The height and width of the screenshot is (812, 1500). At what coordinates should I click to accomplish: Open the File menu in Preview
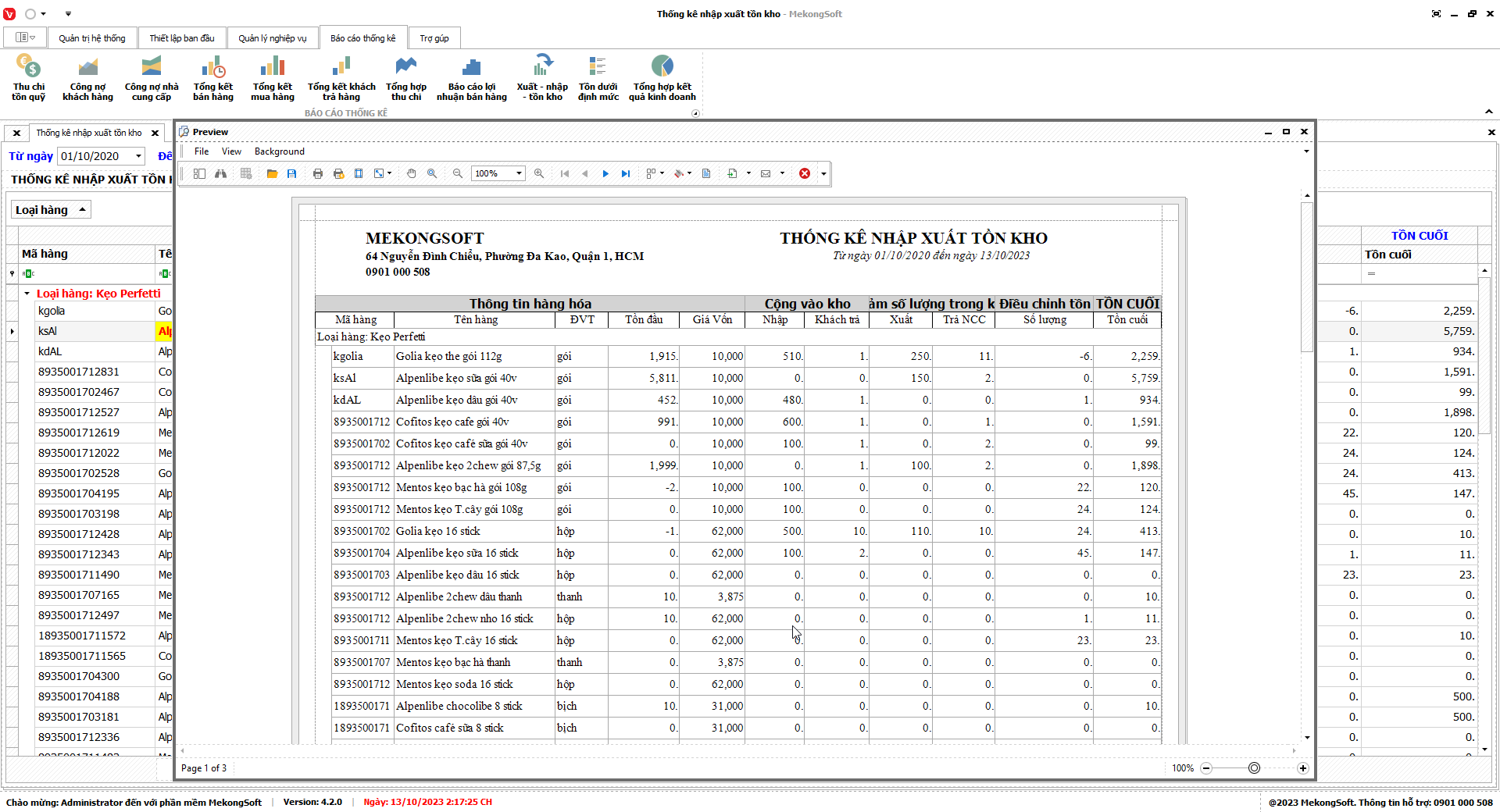point(202,151)
